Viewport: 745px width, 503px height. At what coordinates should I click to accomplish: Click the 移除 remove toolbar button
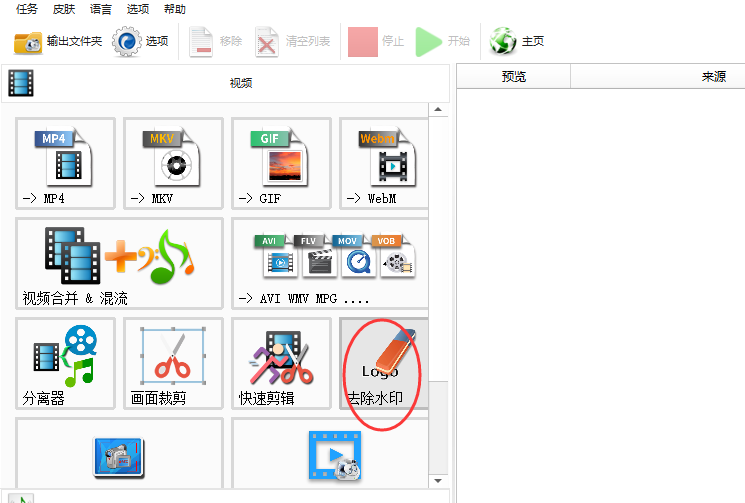[216, 42]
